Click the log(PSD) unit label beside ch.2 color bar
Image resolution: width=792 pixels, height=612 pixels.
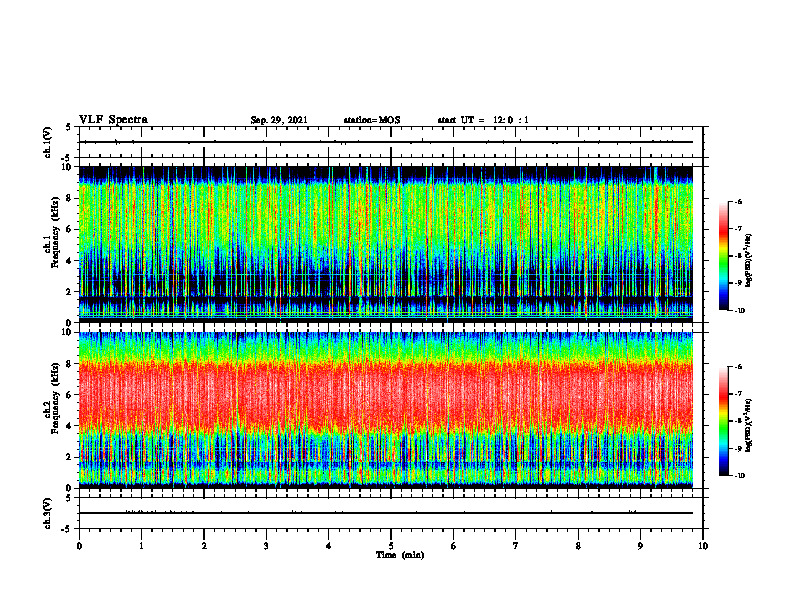[750, 425]
